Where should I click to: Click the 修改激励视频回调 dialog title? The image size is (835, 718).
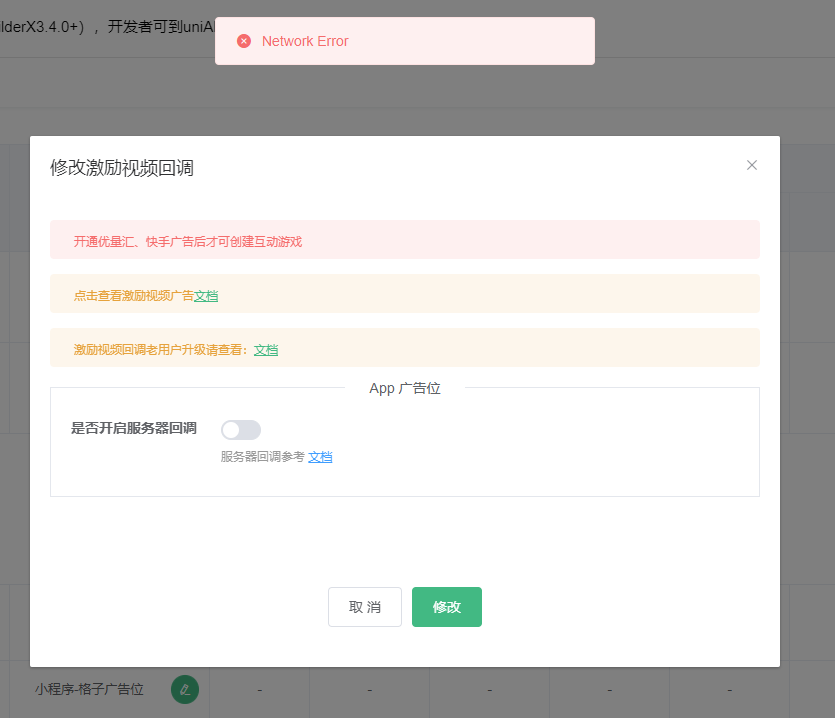[122, 168]
